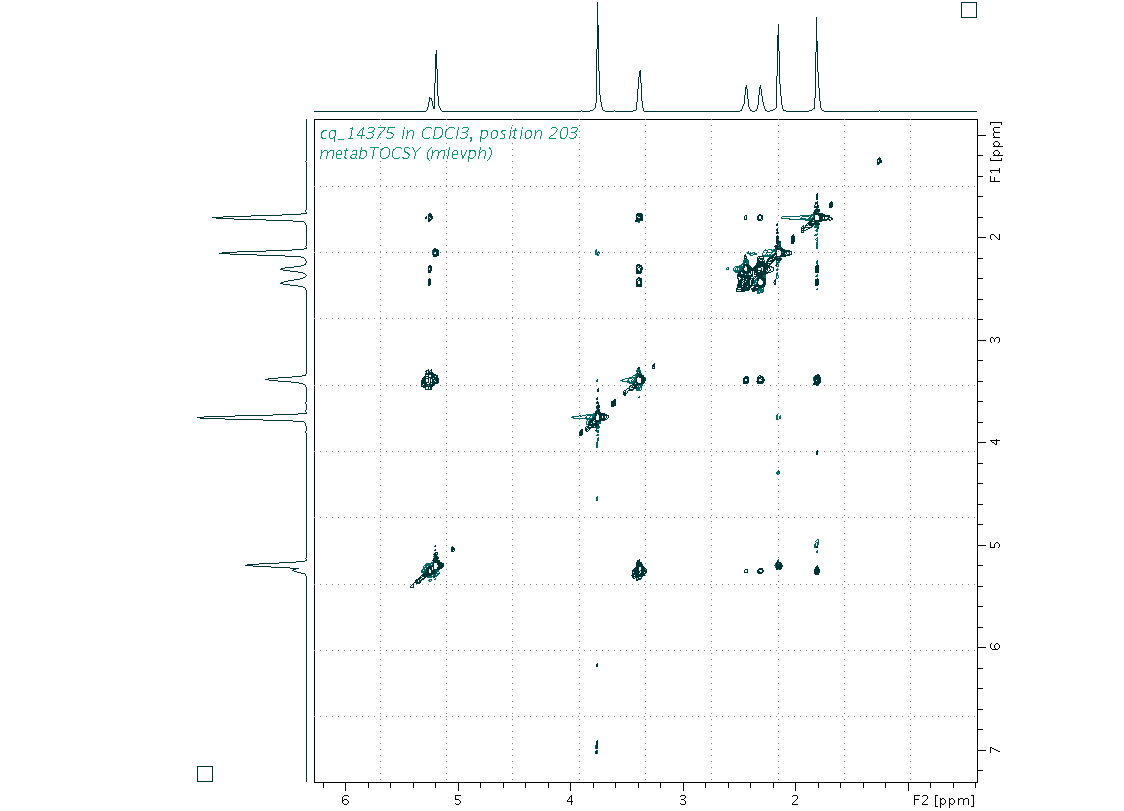Click the 'F1 [ppm]' axis label
Viewport: 1124px width, 811px height.
[995, 151]
